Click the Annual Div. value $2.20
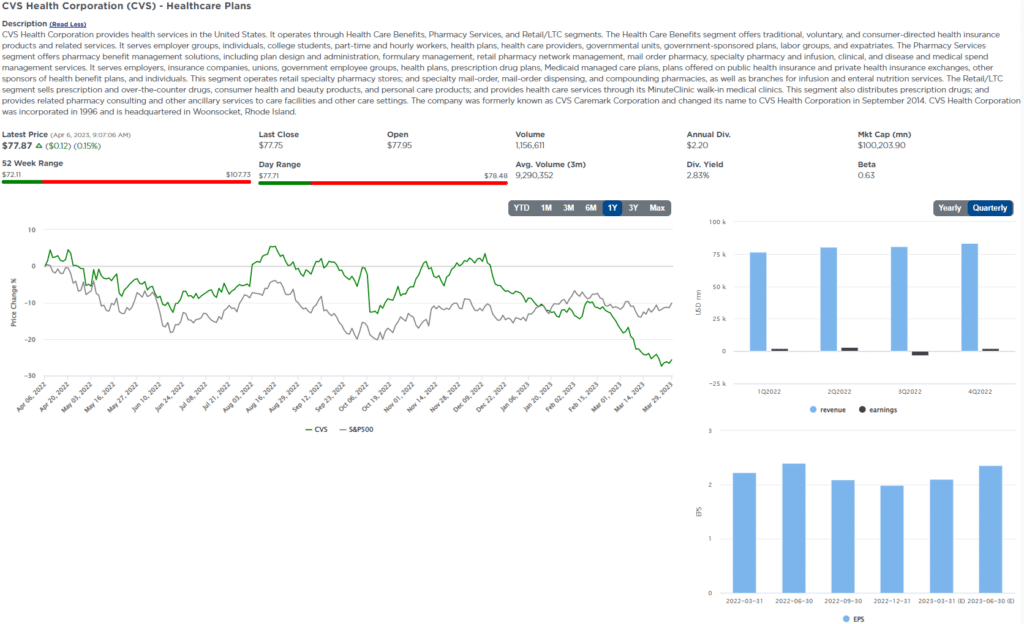Screen dimensions: 1024x624 pos(697,146)
